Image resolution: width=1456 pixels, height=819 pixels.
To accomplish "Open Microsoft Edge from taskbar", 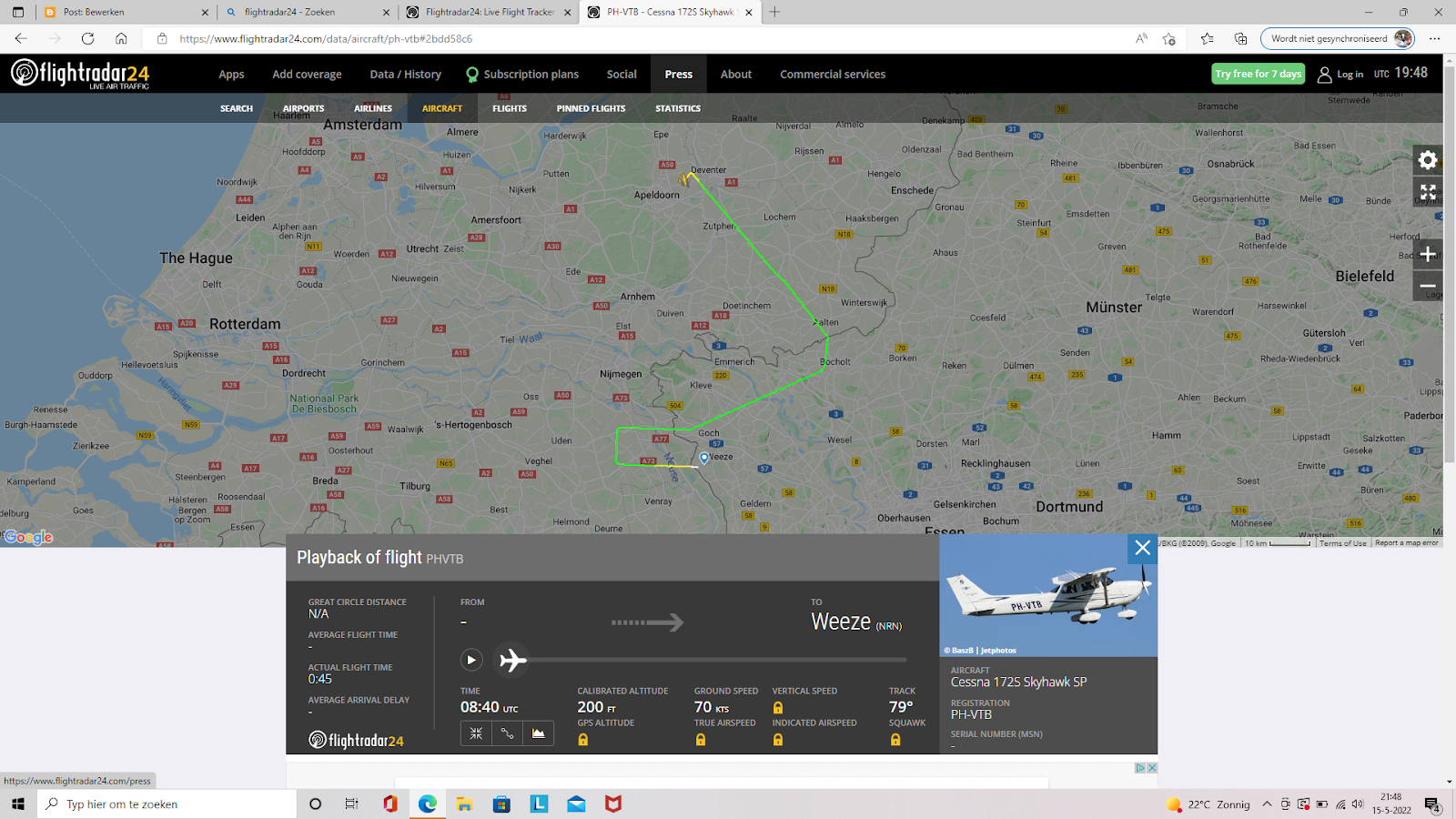I will coord(428,804).
